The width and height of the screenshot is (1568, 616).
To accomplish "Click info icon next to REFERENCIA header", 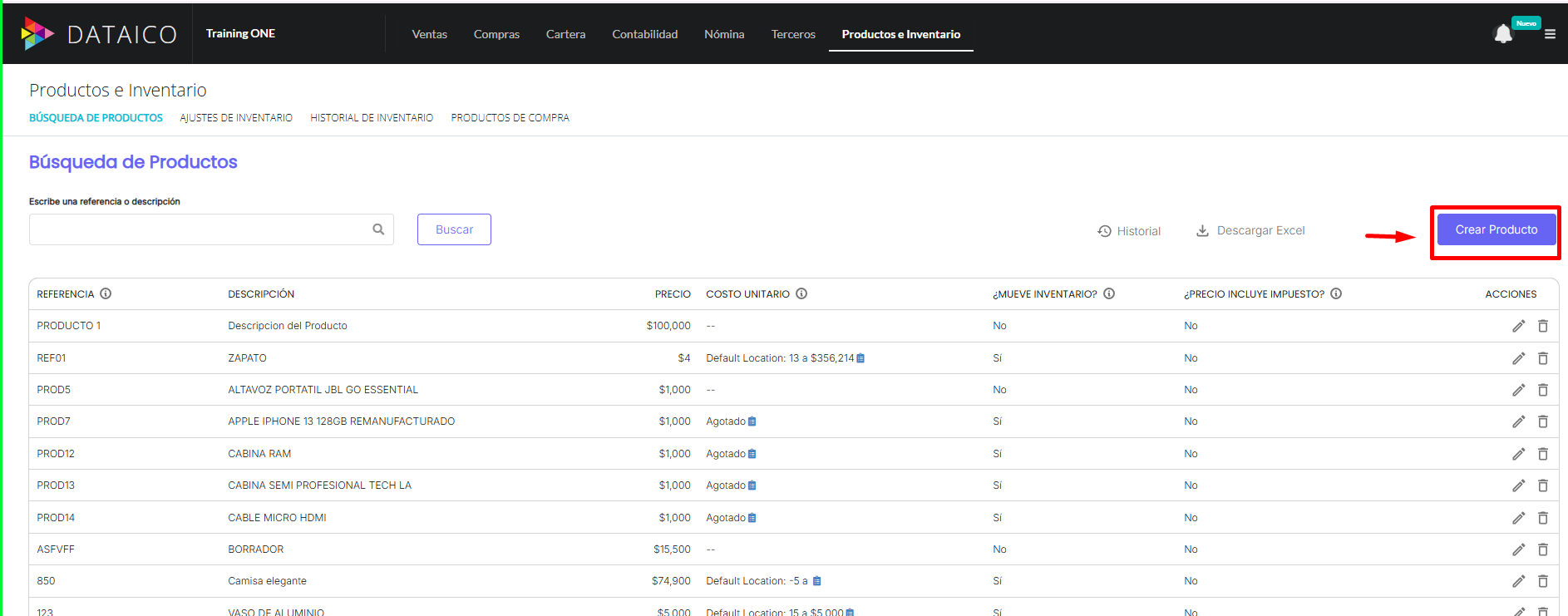I will pyautogui.click(x=106, y=293).
